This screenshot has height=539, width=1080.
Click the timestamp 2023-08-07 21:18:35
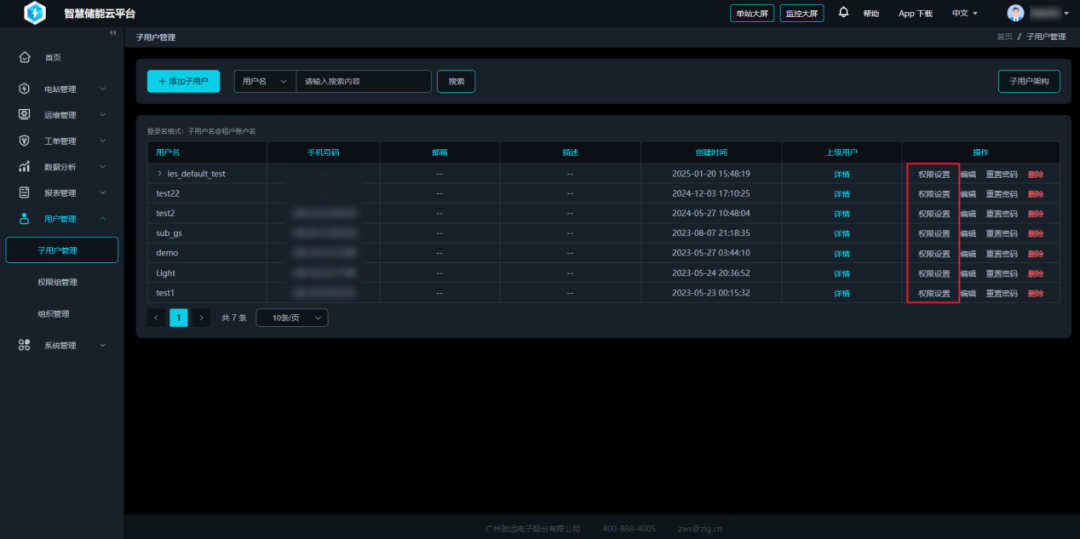tap(711, 233)
